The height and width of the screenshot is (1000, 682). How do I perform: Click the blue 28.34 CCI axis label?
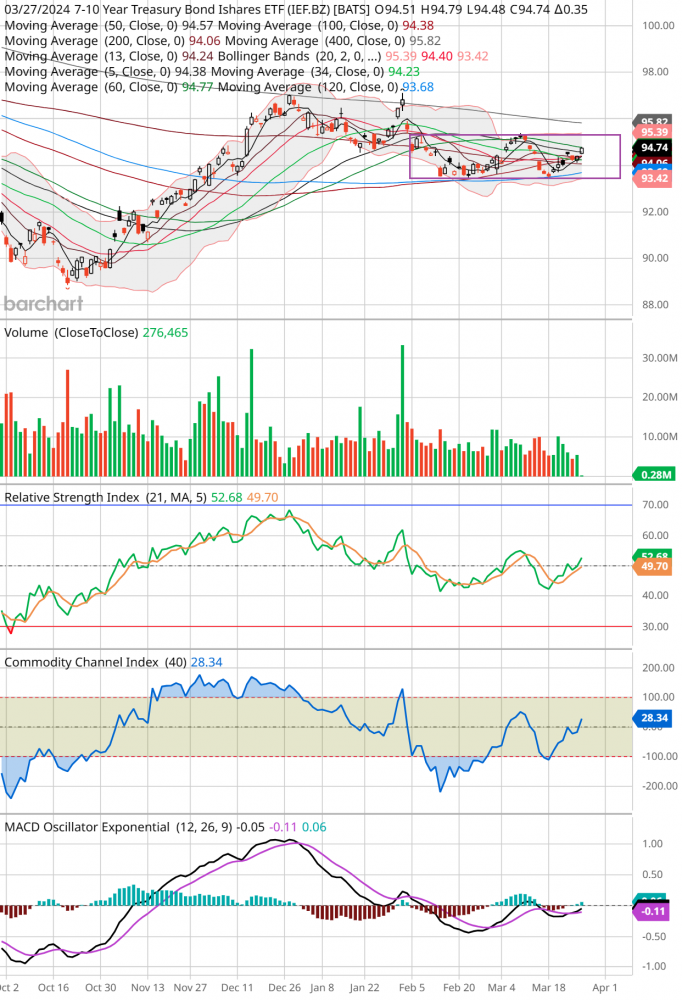(x=655, y=717)
